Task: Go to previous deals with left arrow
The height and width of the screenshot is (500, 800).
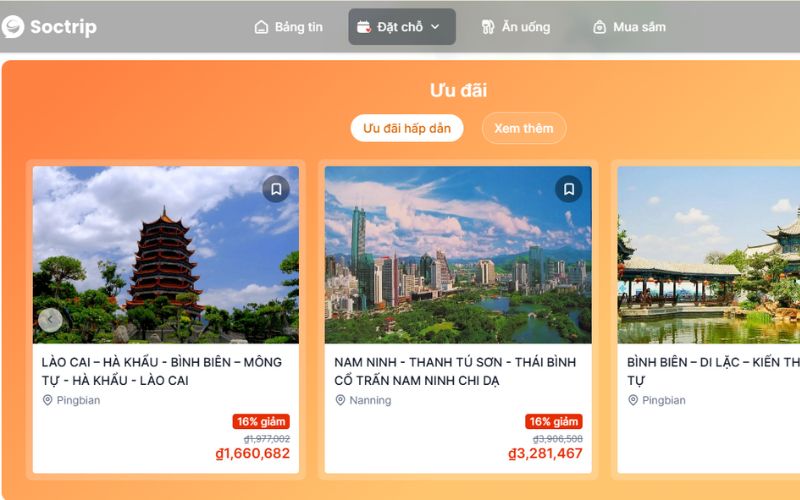Action: 50,320
